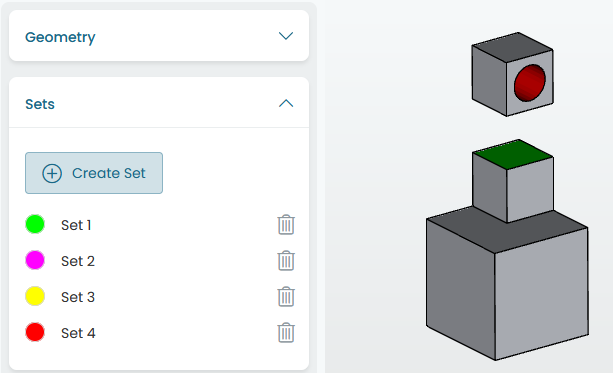The width and height of the screenshot is (613, 373).
Task: Click the plus icon in Create Set
Action: coord(52,173)
